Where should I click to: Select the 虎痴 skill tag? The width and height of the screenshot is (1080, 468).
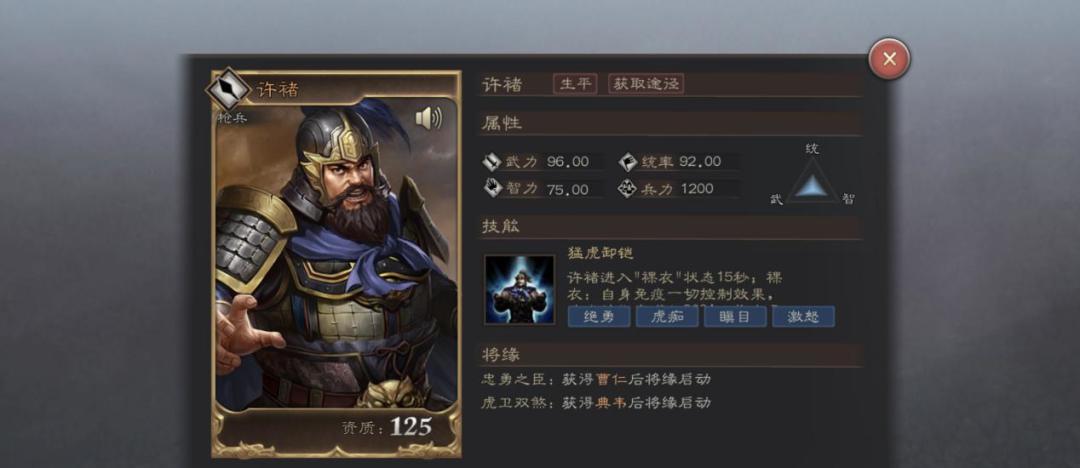667,316
